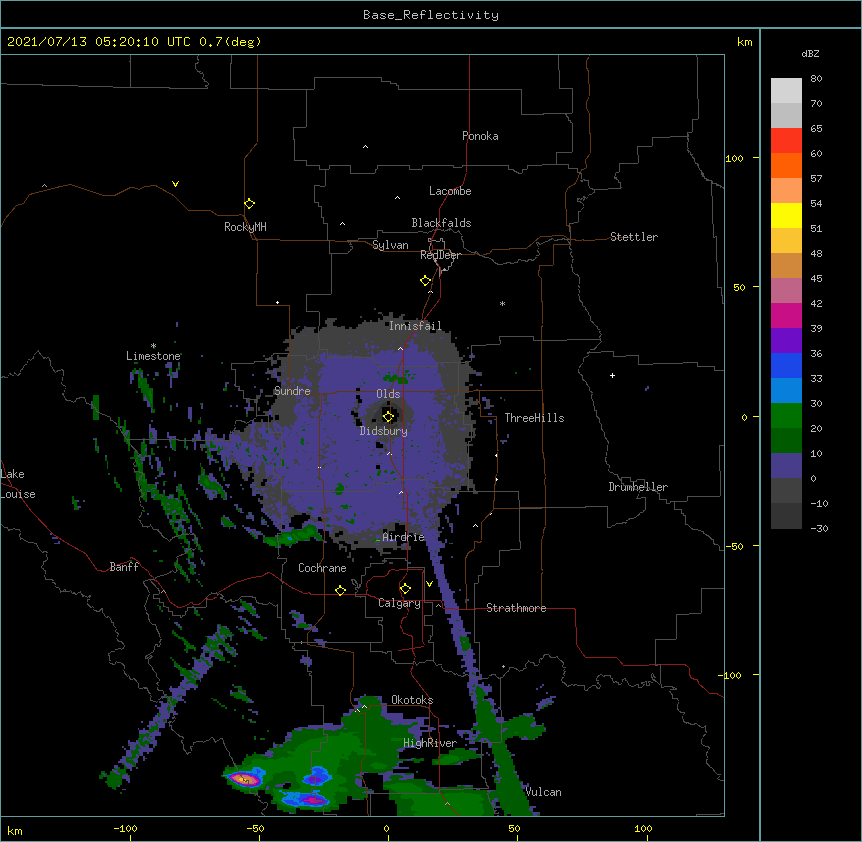Select the dark grey -10 to 0 dBZ swatch
This screenshot has height=842, width=862.
coord(786,491)
